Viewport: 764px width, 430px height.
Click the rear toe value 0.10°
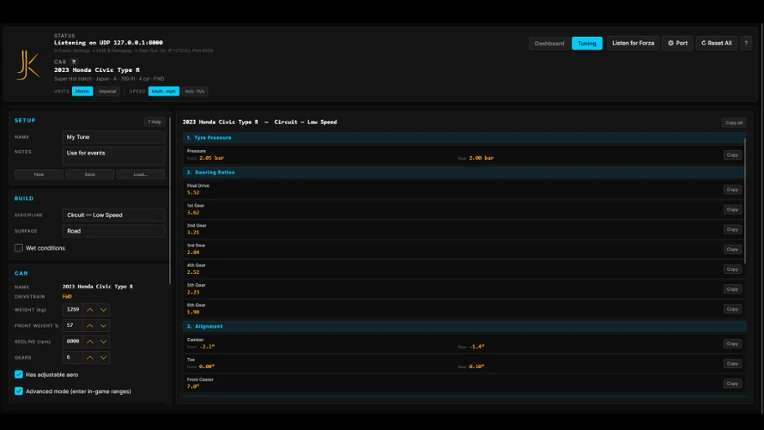pyautogui.click(x=477, y=367)
